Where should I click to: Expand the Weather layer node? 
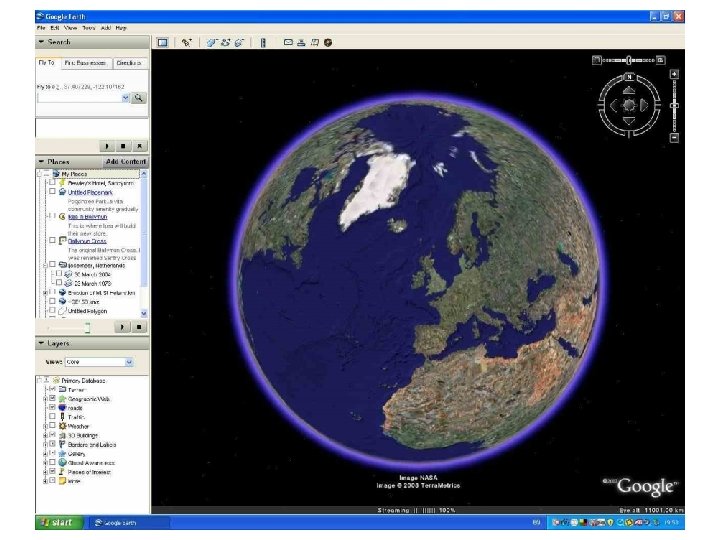(45, 426)
